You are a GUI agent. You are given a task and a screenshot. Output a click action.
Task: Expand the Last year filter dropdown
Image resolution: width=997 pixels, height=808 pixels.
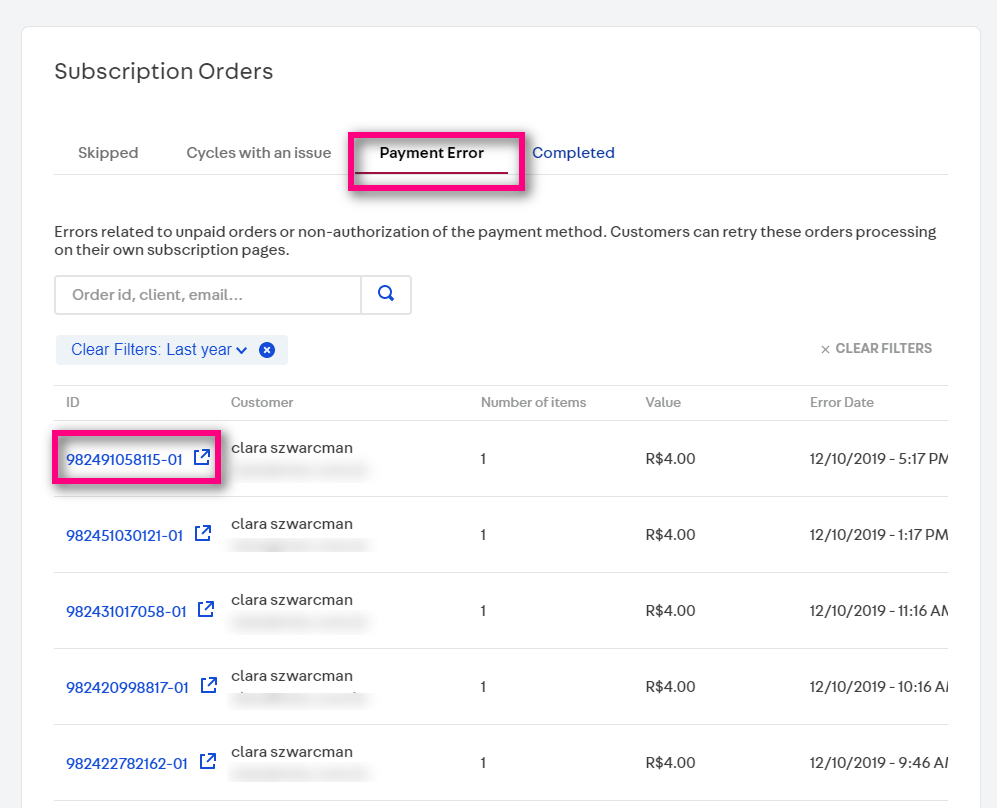[241, 350]
